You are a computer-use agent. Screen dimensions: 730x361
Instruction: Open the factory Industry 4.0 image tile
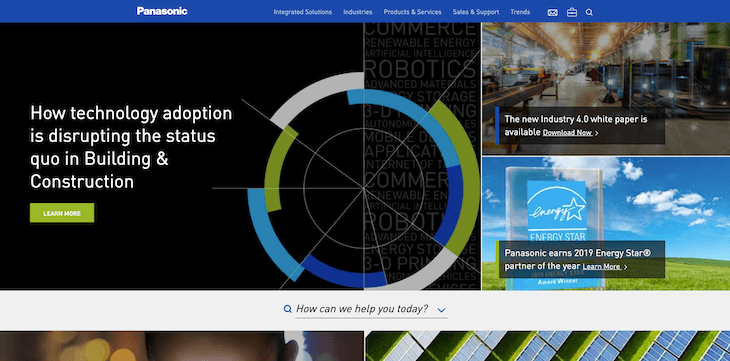click(x=606, y=89)
